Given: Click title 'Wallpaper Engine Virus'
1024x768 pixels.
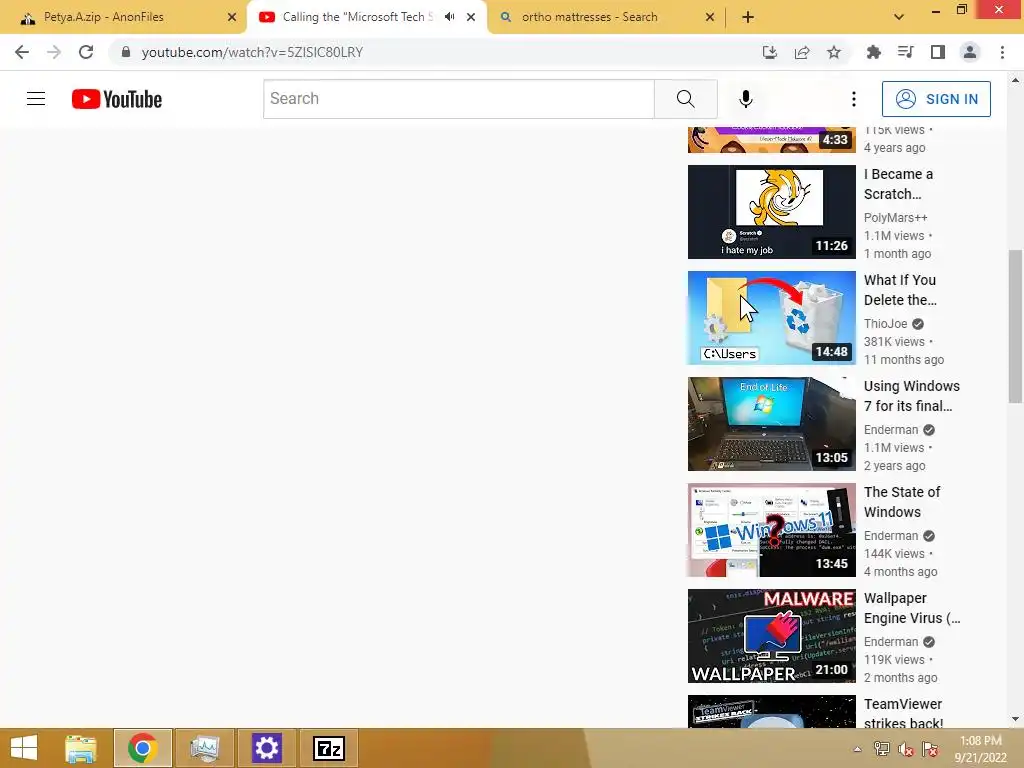Looking at the screenshot, I should point(912,608).
